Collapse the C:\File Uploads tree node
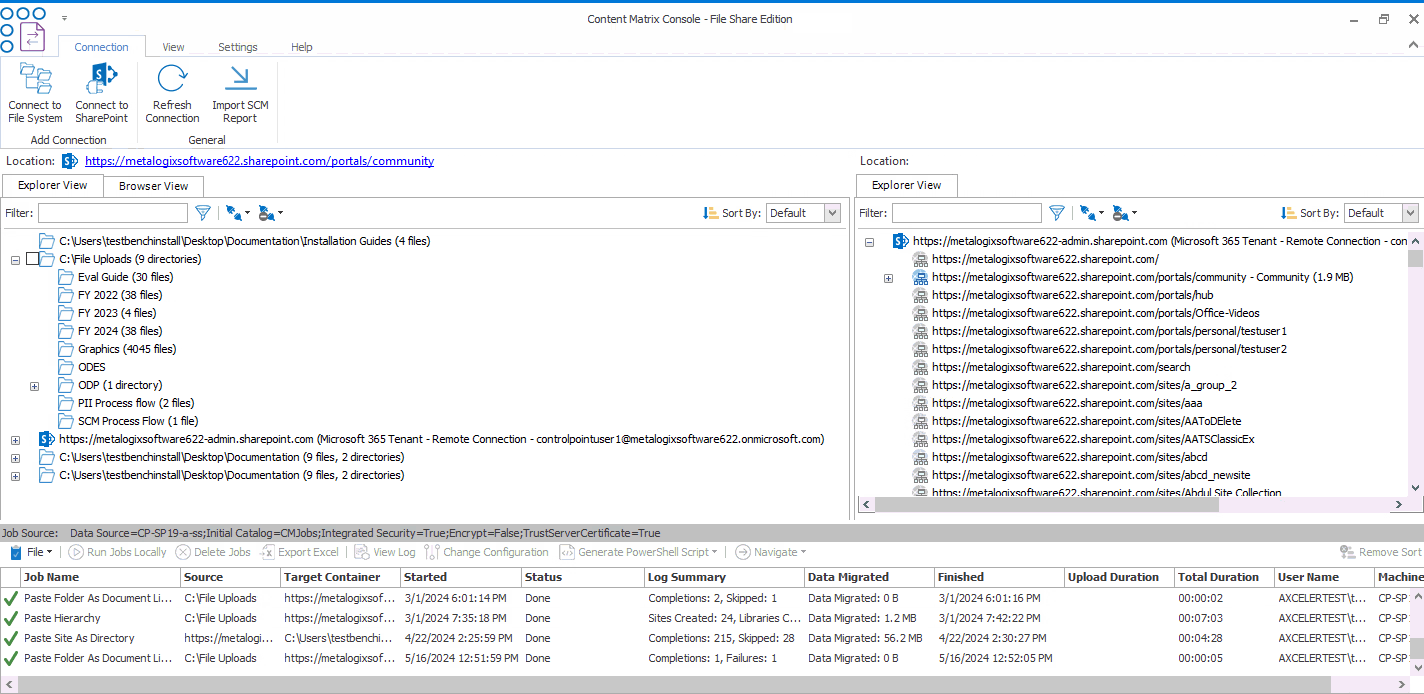 tap(15, 258)
